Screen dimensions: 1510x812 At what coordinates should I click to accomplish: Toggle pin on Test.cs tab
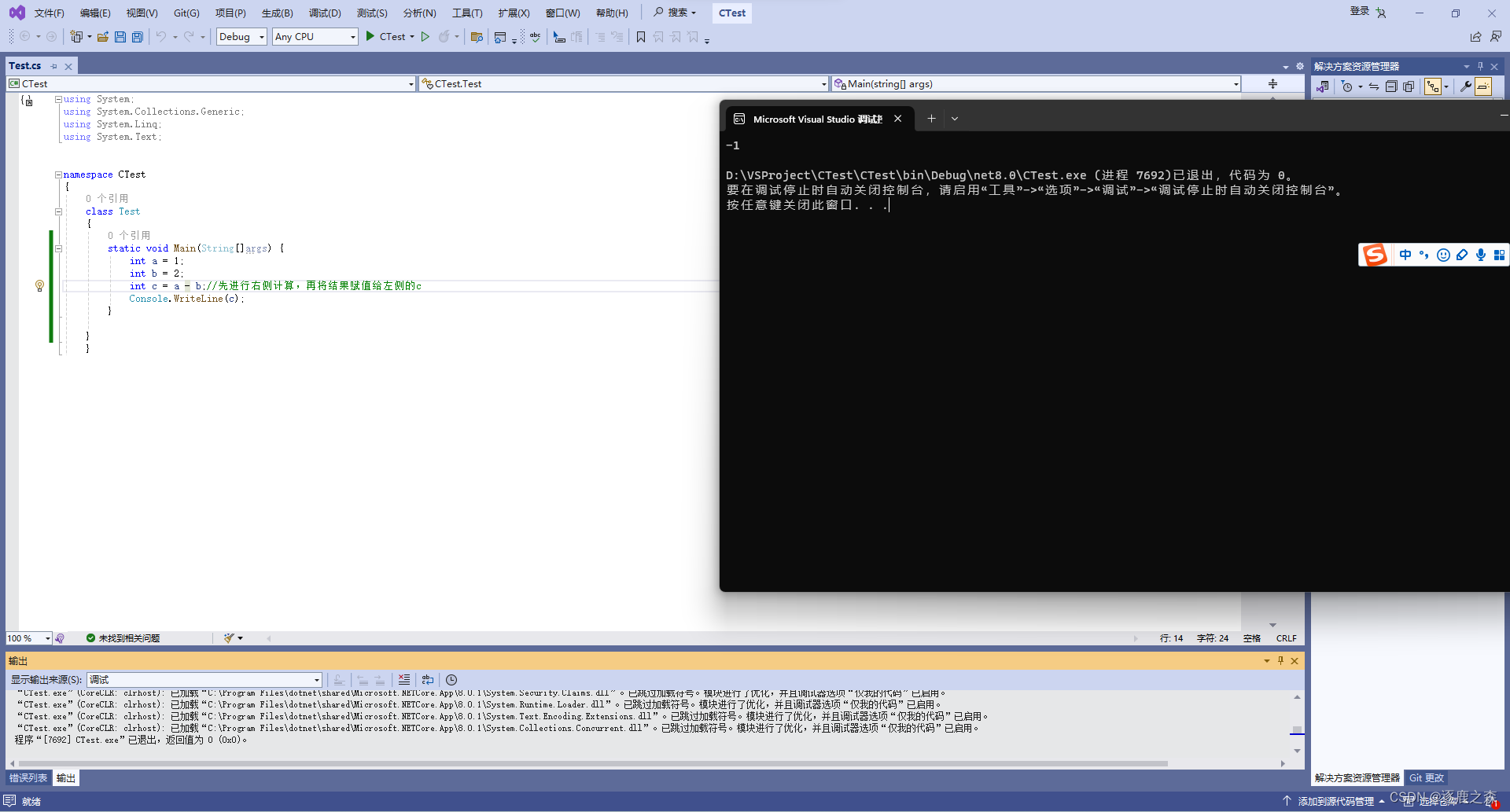pyautogui.click(x=53, y=66)
